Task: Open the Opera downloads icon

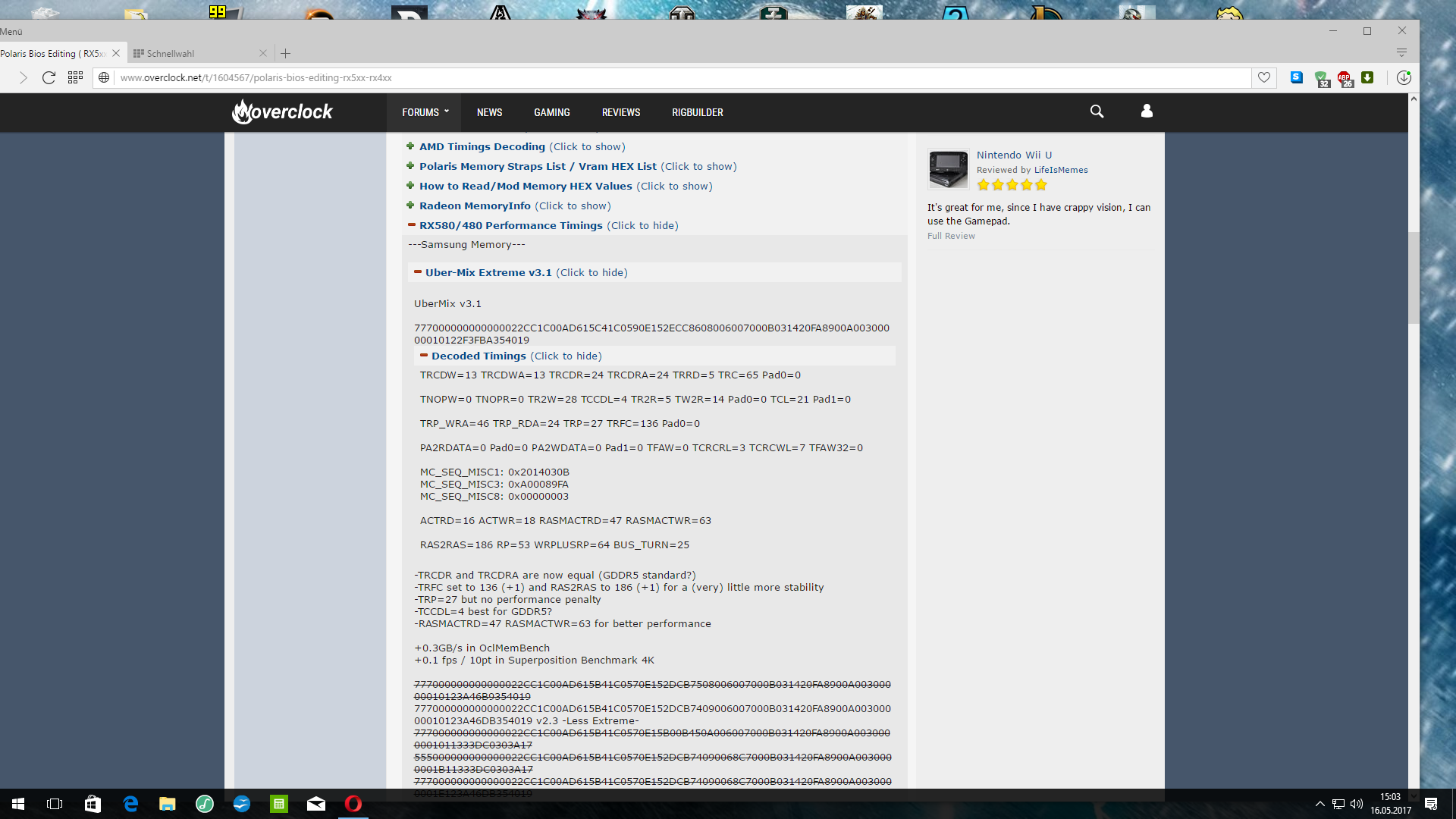Action: pos(1404,77)
